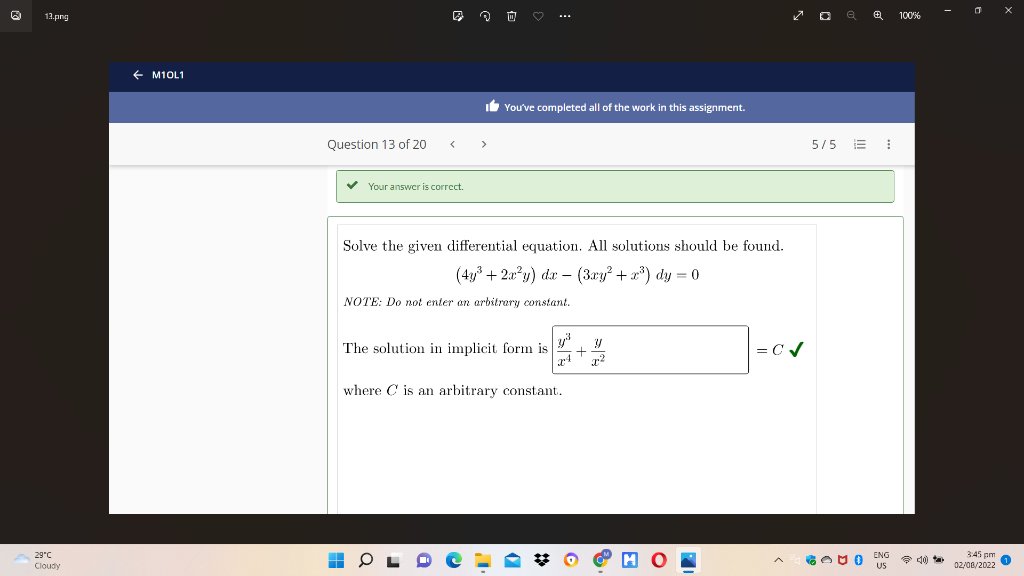1024x576 pixels.
Task: Open the vertical three-dots question menu
Action: [888, 144]
